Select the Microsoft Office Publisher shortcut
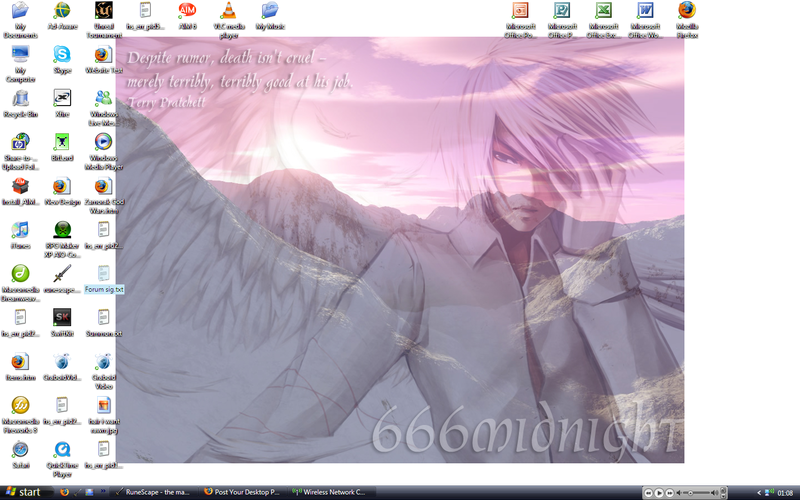The image size is (800, 500). [x=562, y=19]
